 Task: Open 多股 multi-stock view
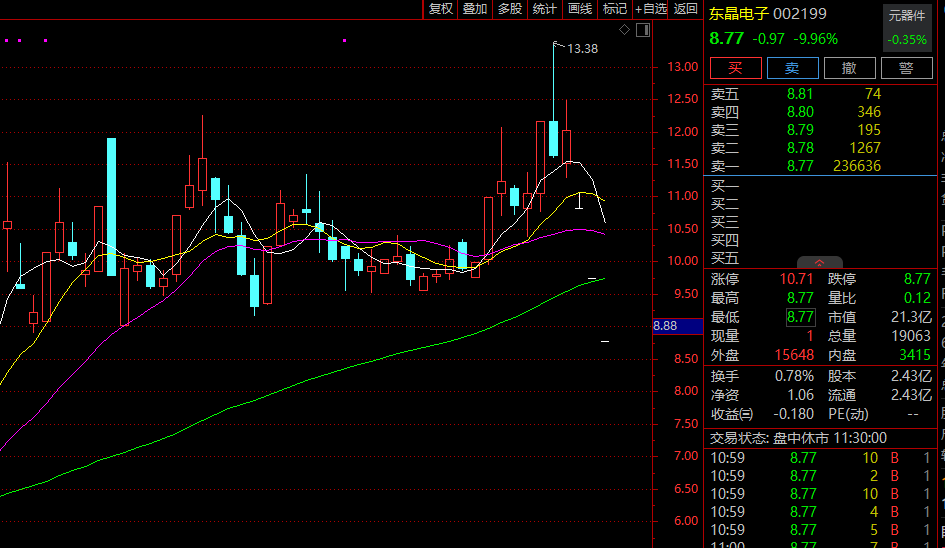coord(510,9)
